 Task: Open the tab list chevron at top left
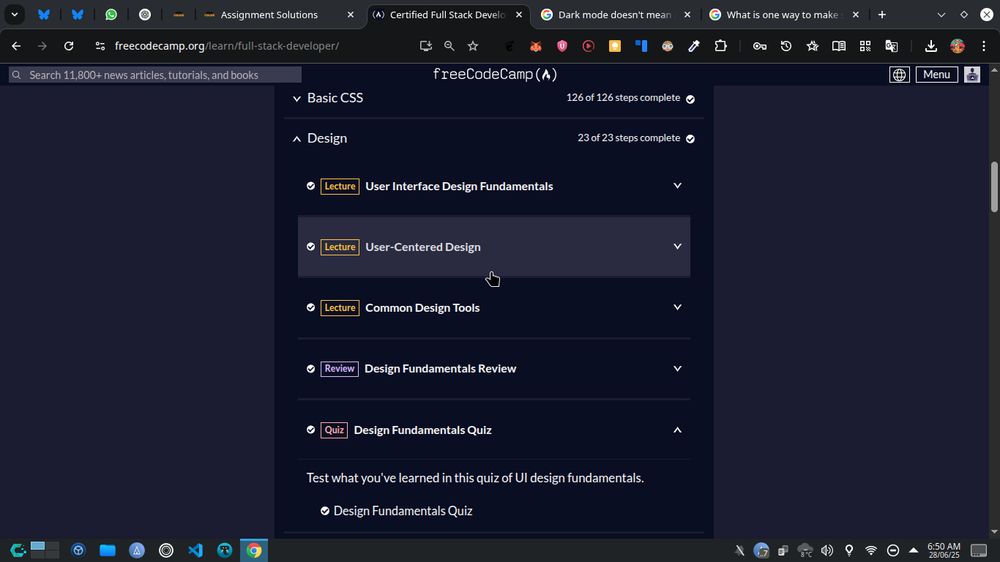click(14, 14)
